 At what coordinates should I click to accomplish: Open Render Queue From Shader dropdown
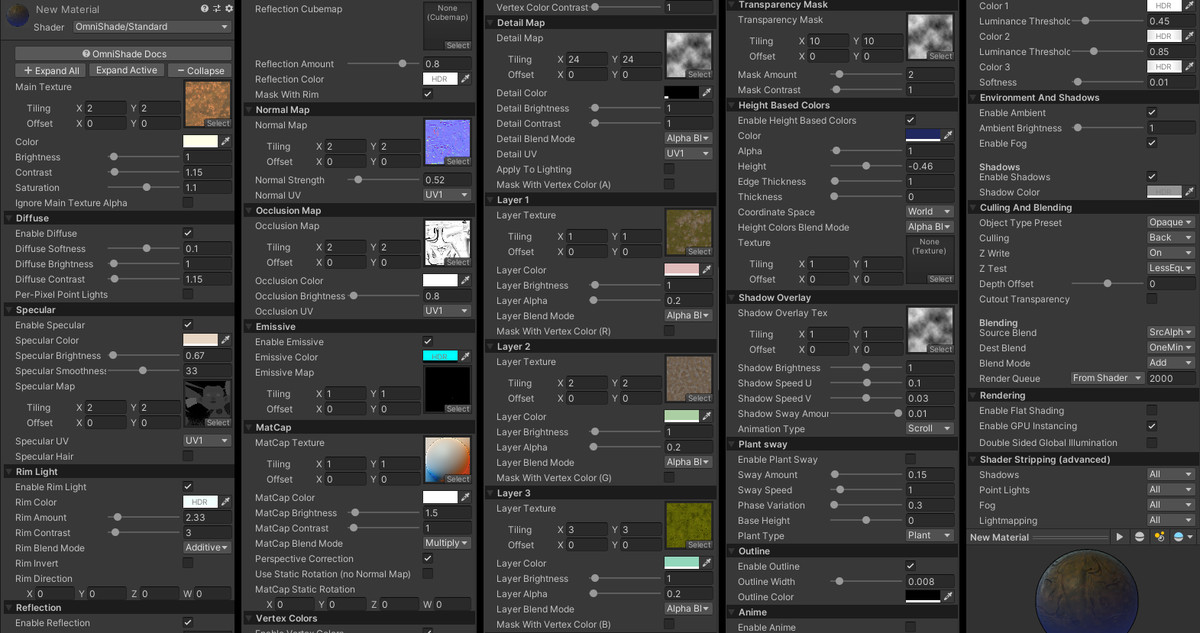(1106, 378)
